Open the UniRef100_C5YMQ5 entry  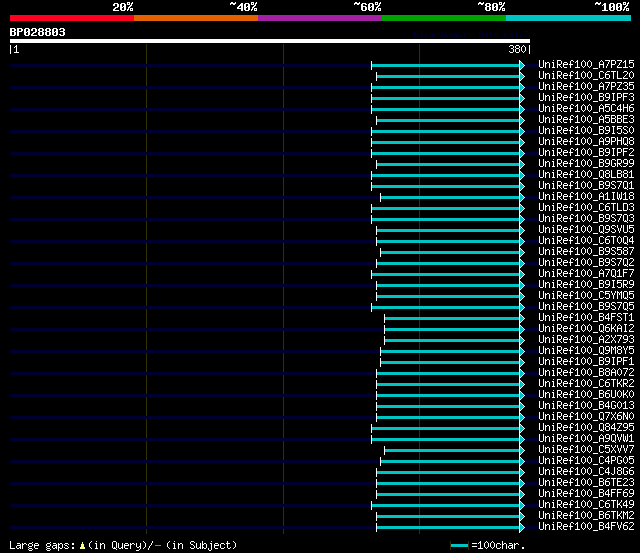[x=586, y=296]
